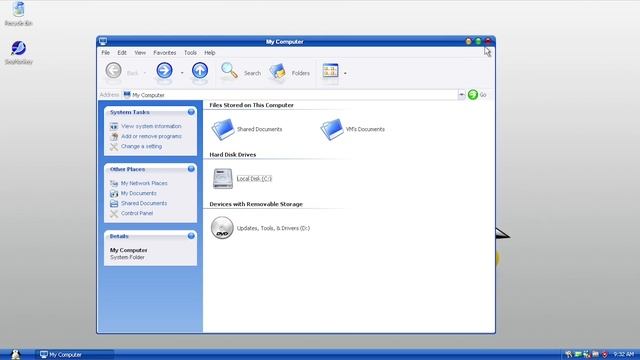The height and width of the screenshot is (360, 640).
Task: Open the File menu
Action: click(106, 53)
